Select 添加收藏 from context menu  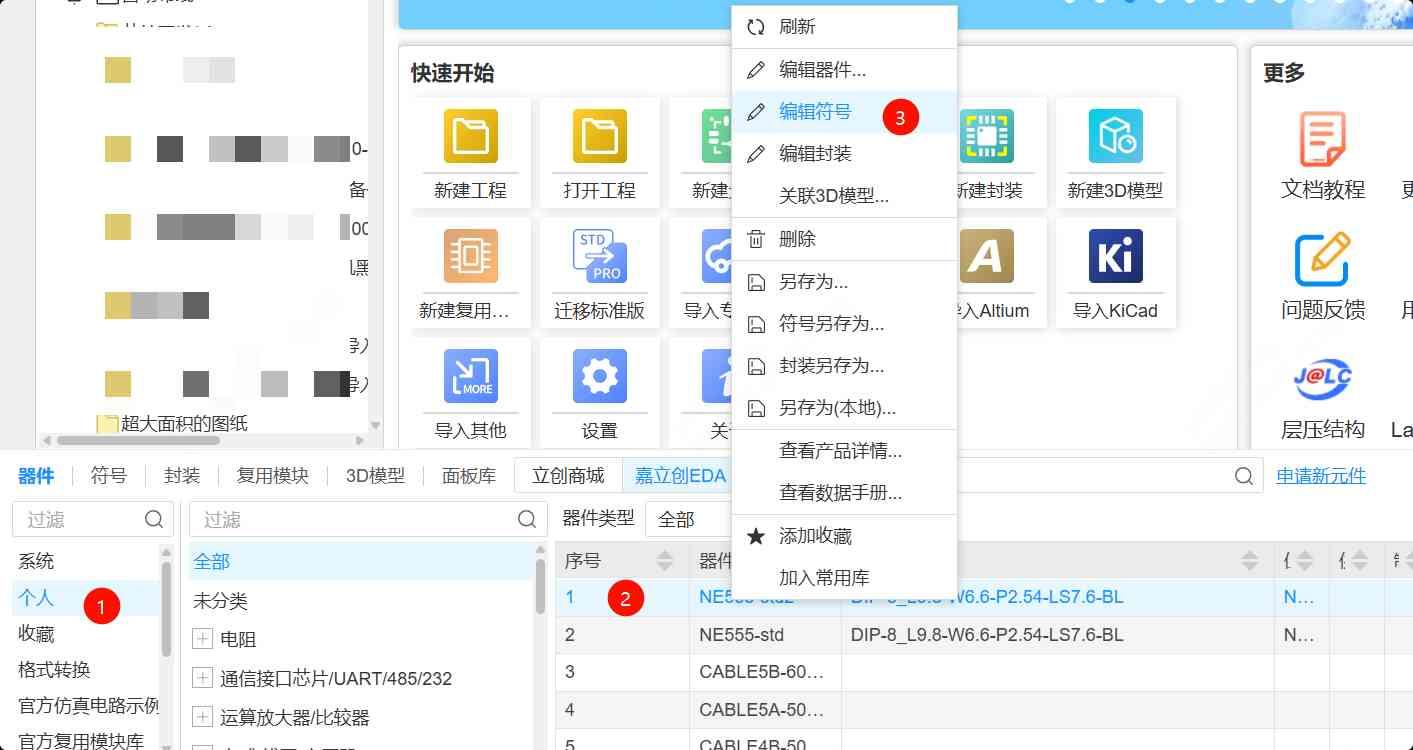pyautogui.click(x=815, y=536)
